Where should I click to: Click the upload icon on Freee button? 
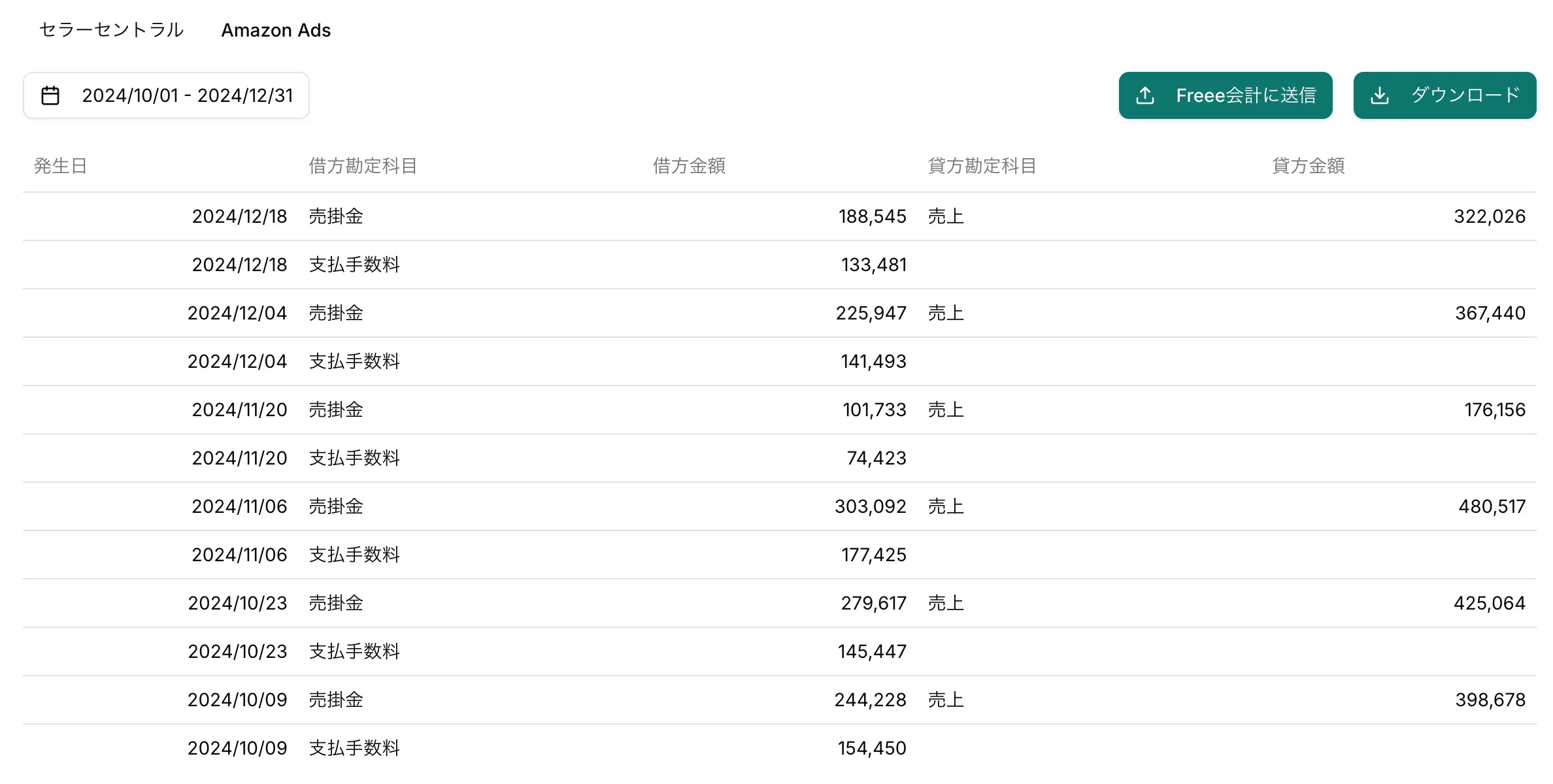[x=1145, y=95]
